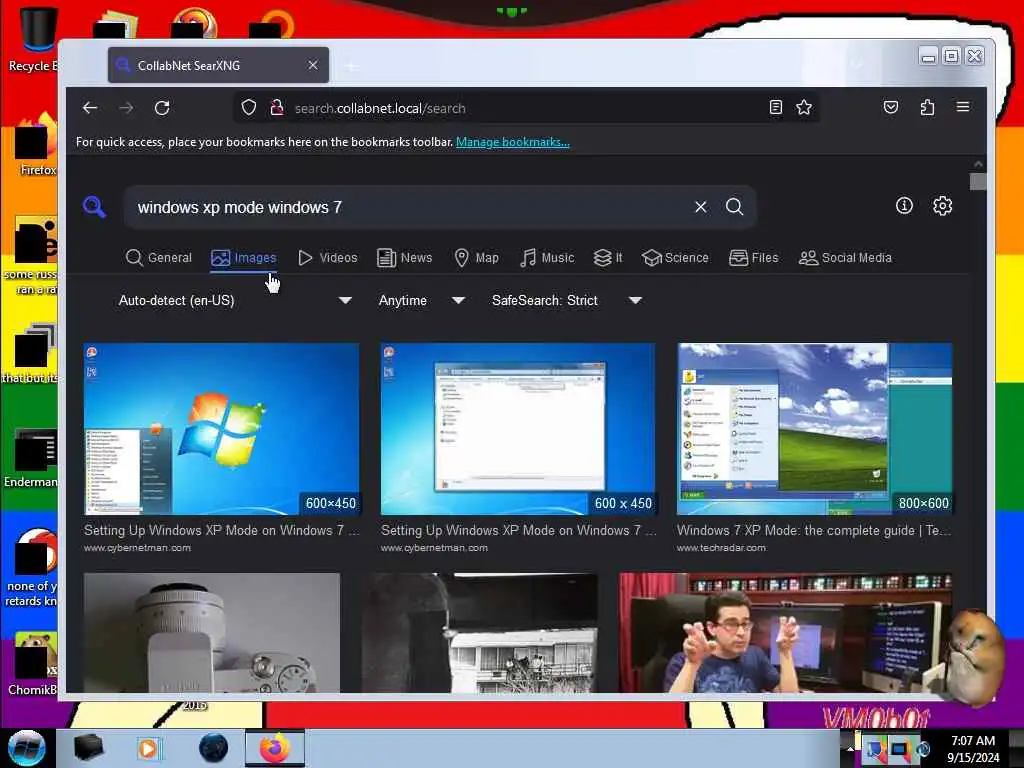Screen dimensions: 1024x768
Task: Click the Firefox taskbar button
Action: pyautogui.click(x=275, y=748)
